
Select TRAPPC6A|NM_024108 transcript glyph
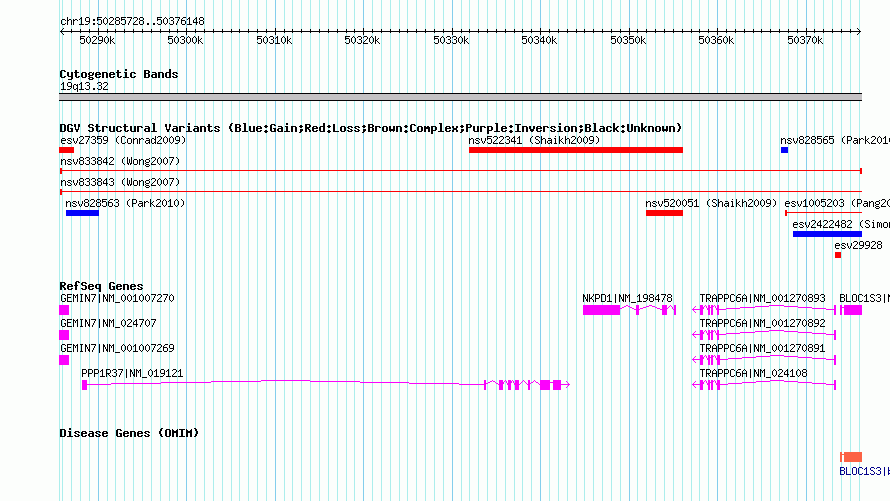coord(764,385)
